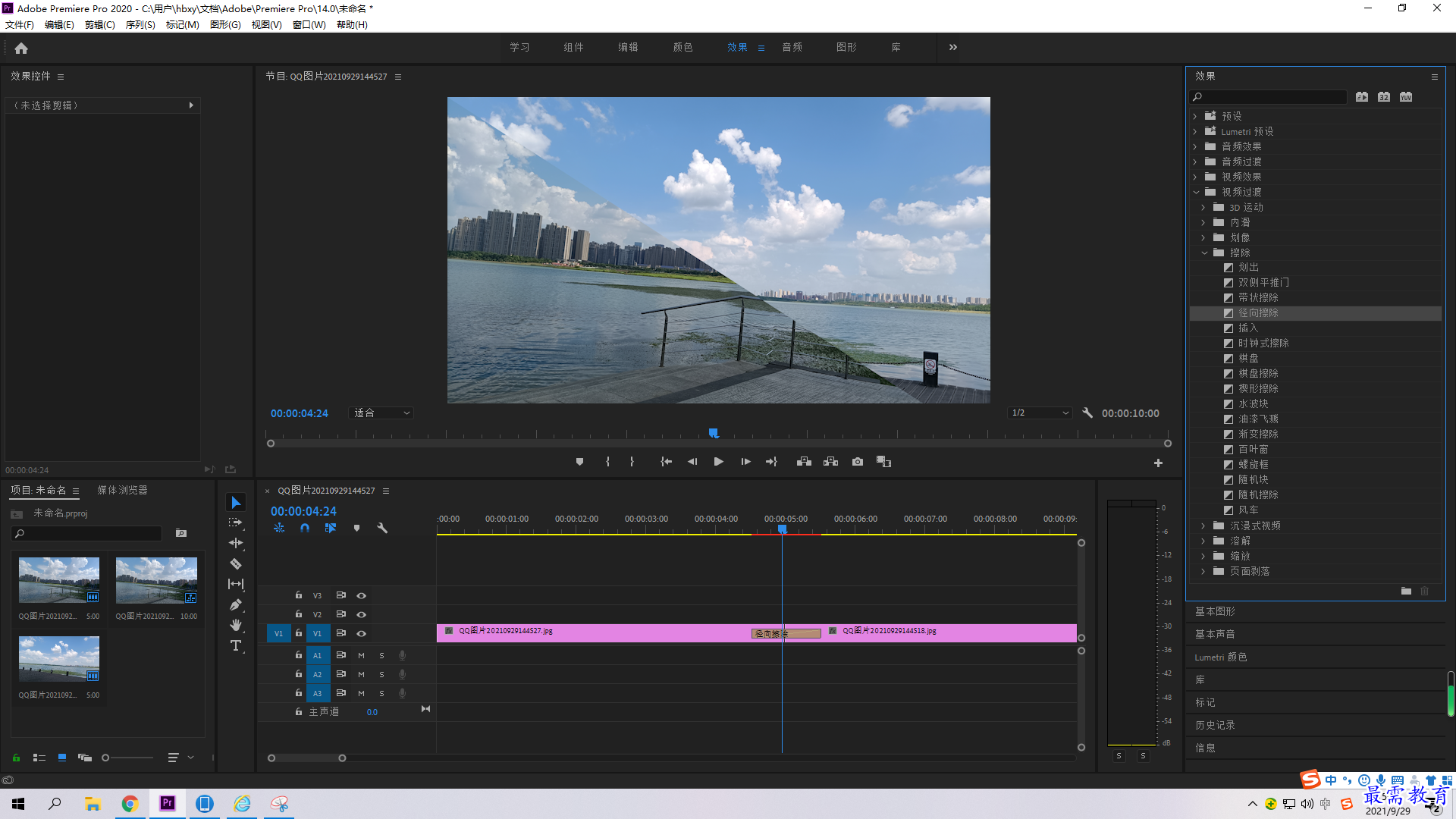Click program monitor playhead marker

(713, 433)
